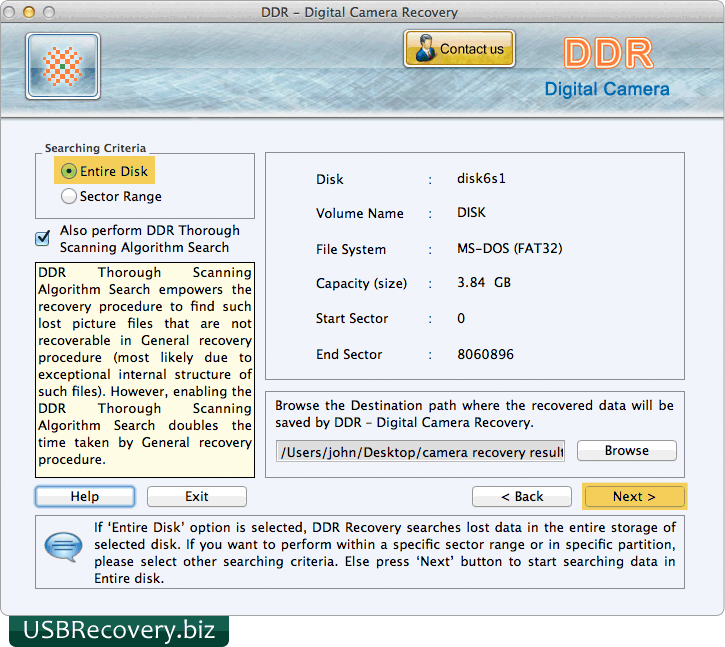Click the speech bubble info icon
Screen dimensions: 725x647
63,547
